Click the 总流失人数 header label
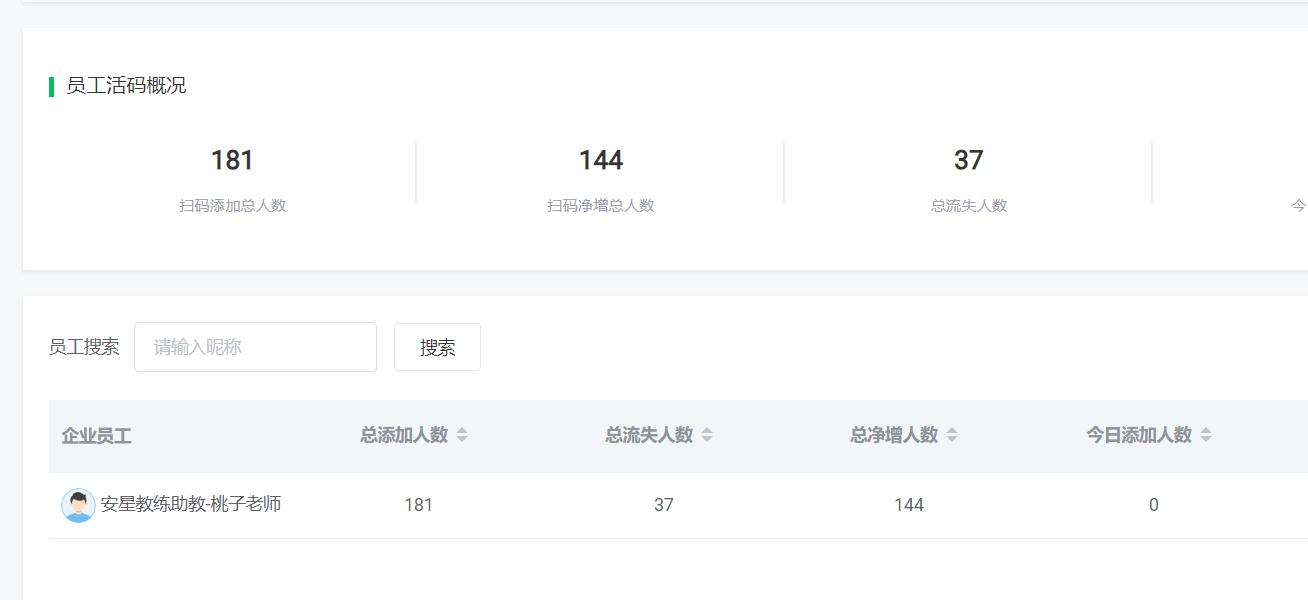 coord(649,435)
